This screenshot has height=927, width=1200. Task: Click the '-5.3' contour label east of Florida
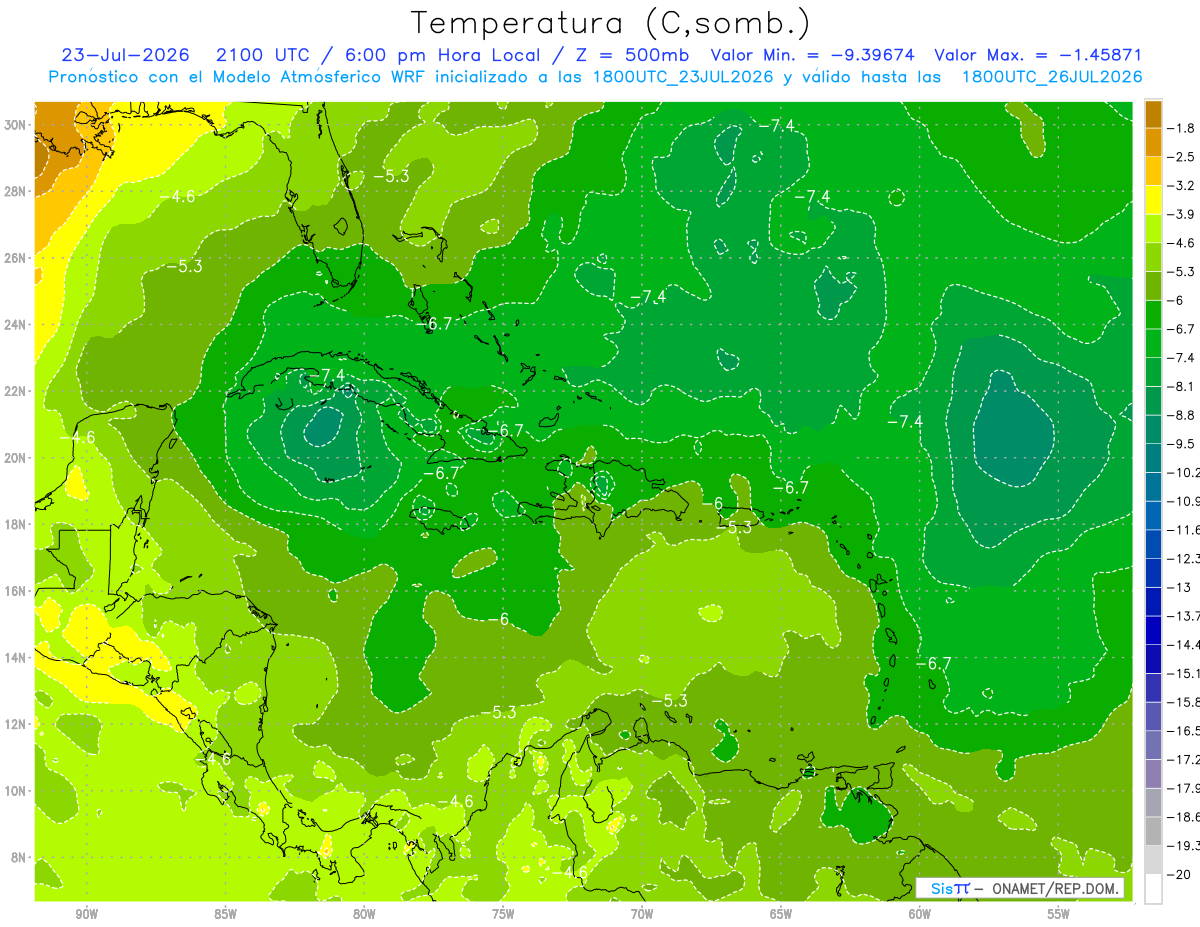[x=391, y=176]
